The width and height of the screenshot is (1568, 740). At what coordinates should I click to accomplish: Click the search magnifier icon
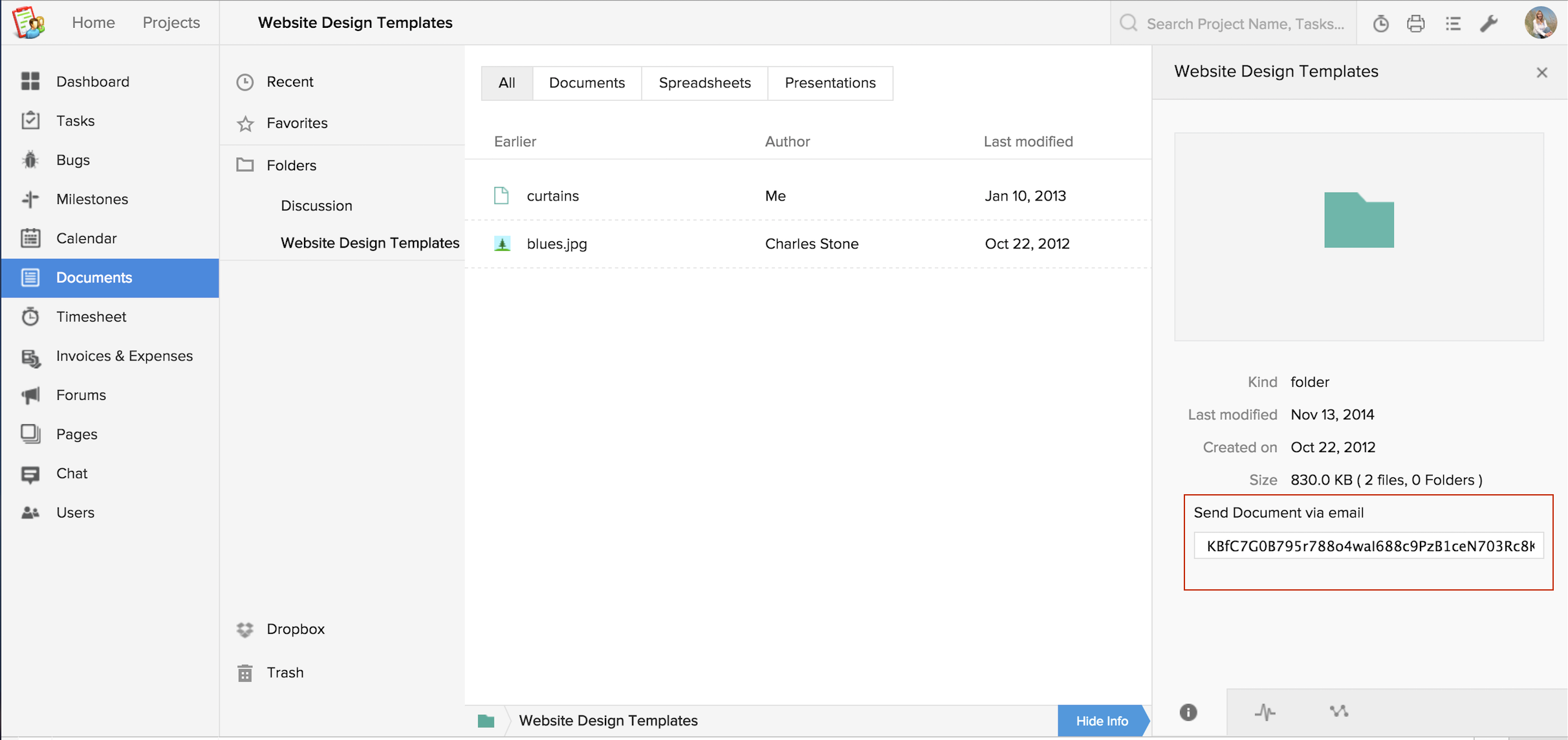point(1129,23)
